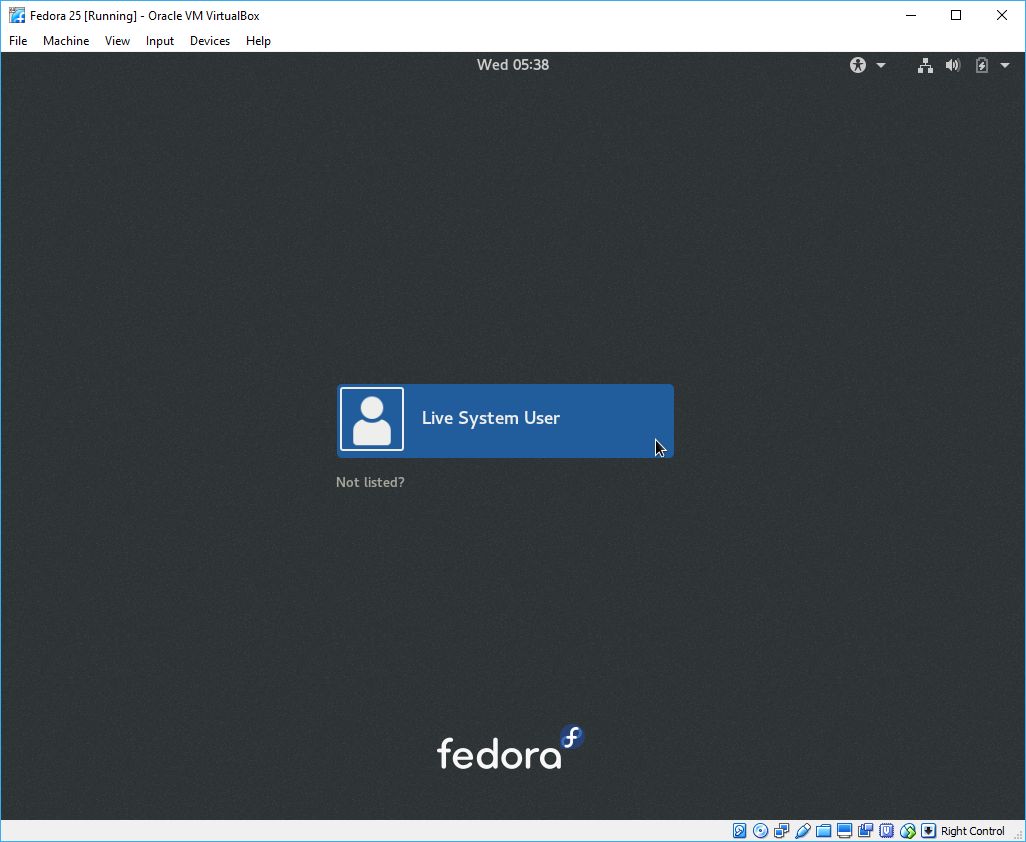Open the File menu
Viewport: 1026px width, 842px height.
point(18,41)
